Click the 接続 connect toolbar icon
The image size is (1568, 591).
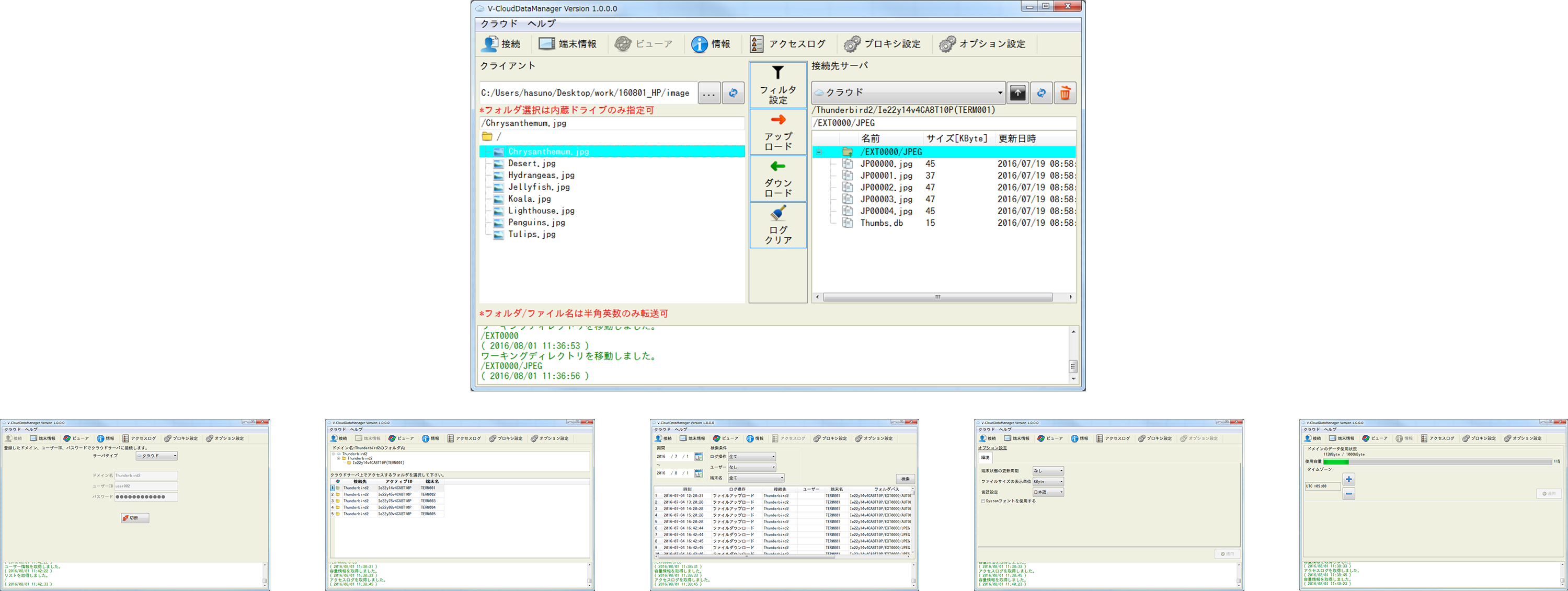point(500,44)
